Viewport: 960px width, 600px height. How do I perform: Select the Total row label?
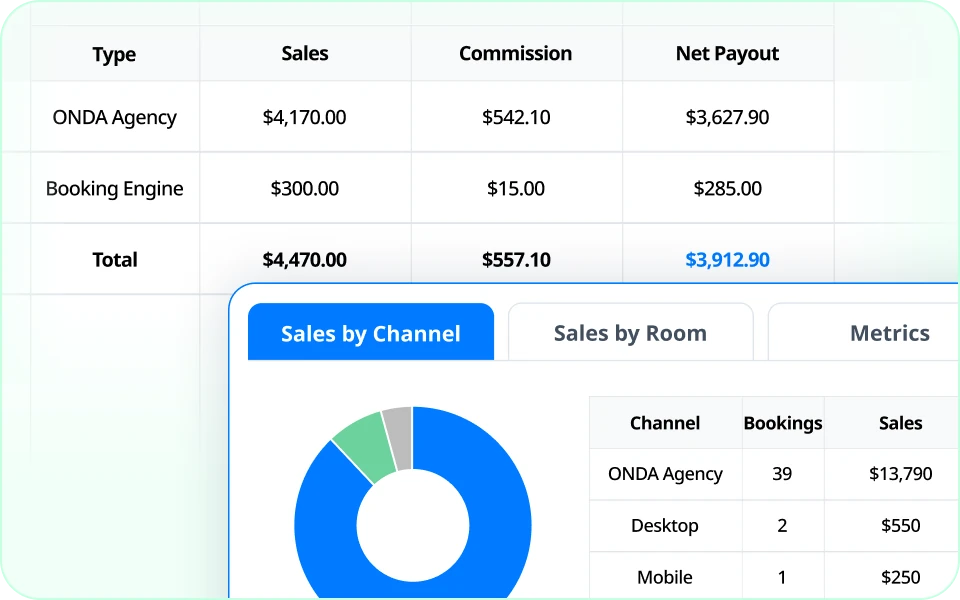pos(114,260)
